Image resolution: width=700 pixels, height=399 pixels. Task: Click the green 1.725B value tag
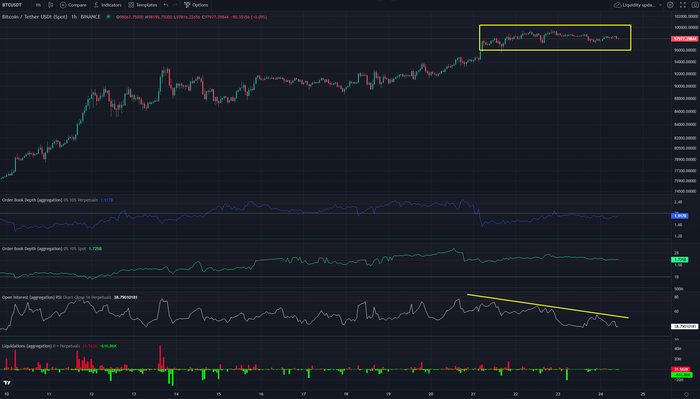click(679, 259)
